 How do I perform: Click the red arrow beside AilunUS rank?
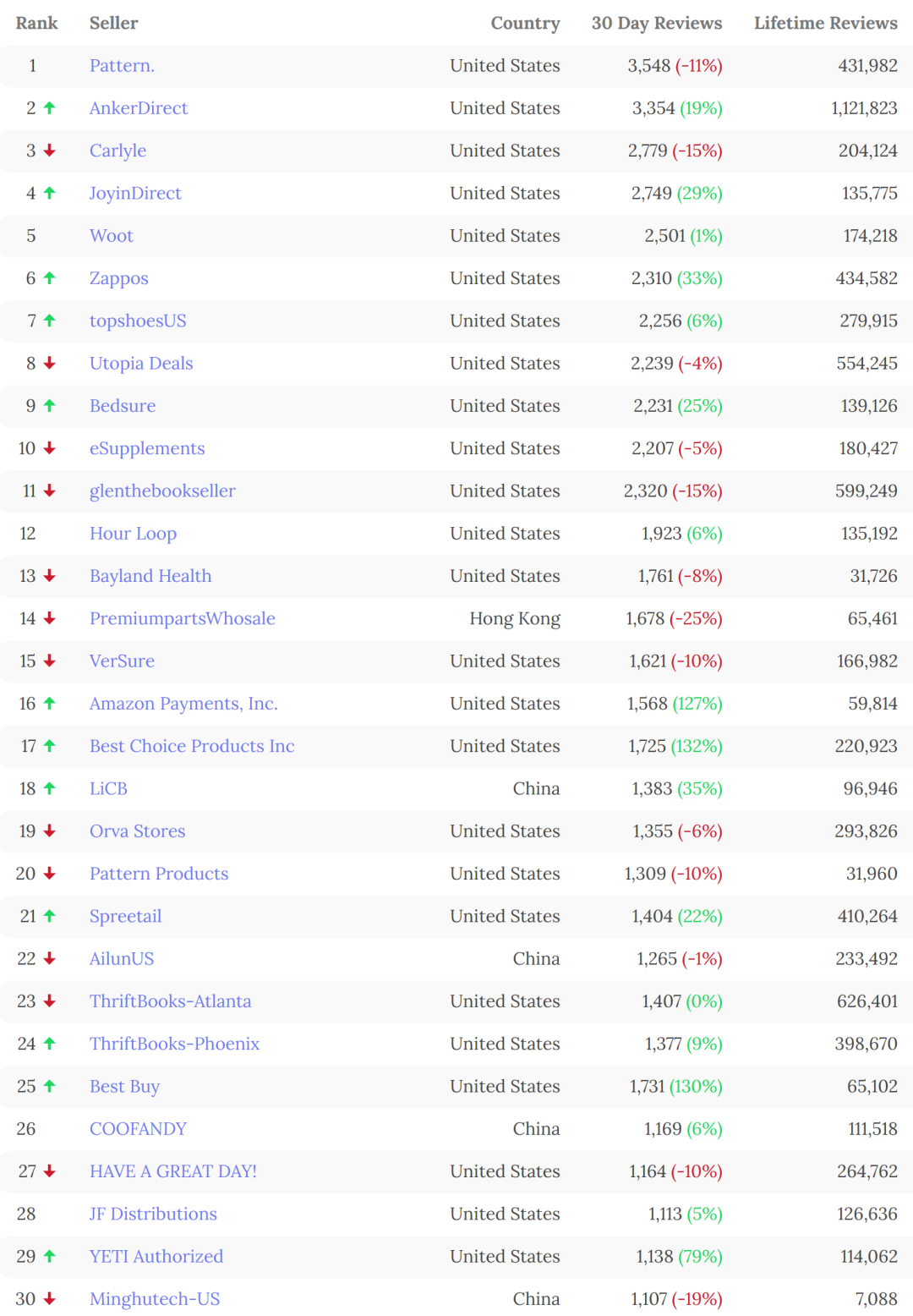tap(49, 959)
